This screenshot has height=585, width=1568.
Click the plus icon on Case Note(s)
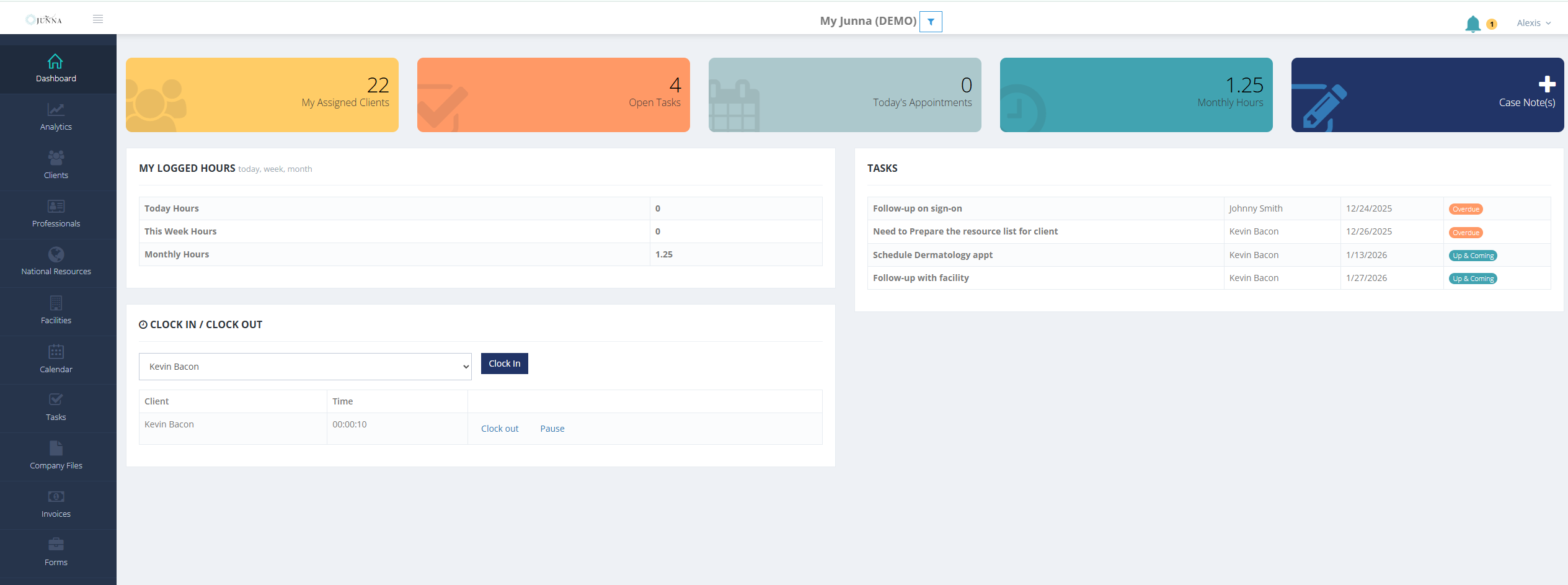1547,84
